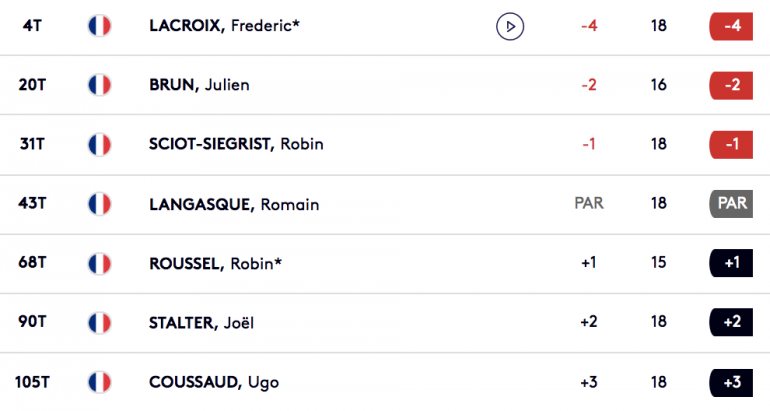The width and height of the screenshot is (770, 411).
Task: Click French flag beside Ugo Coussaud
Action: pyautogui.click(x=99, y=382)
